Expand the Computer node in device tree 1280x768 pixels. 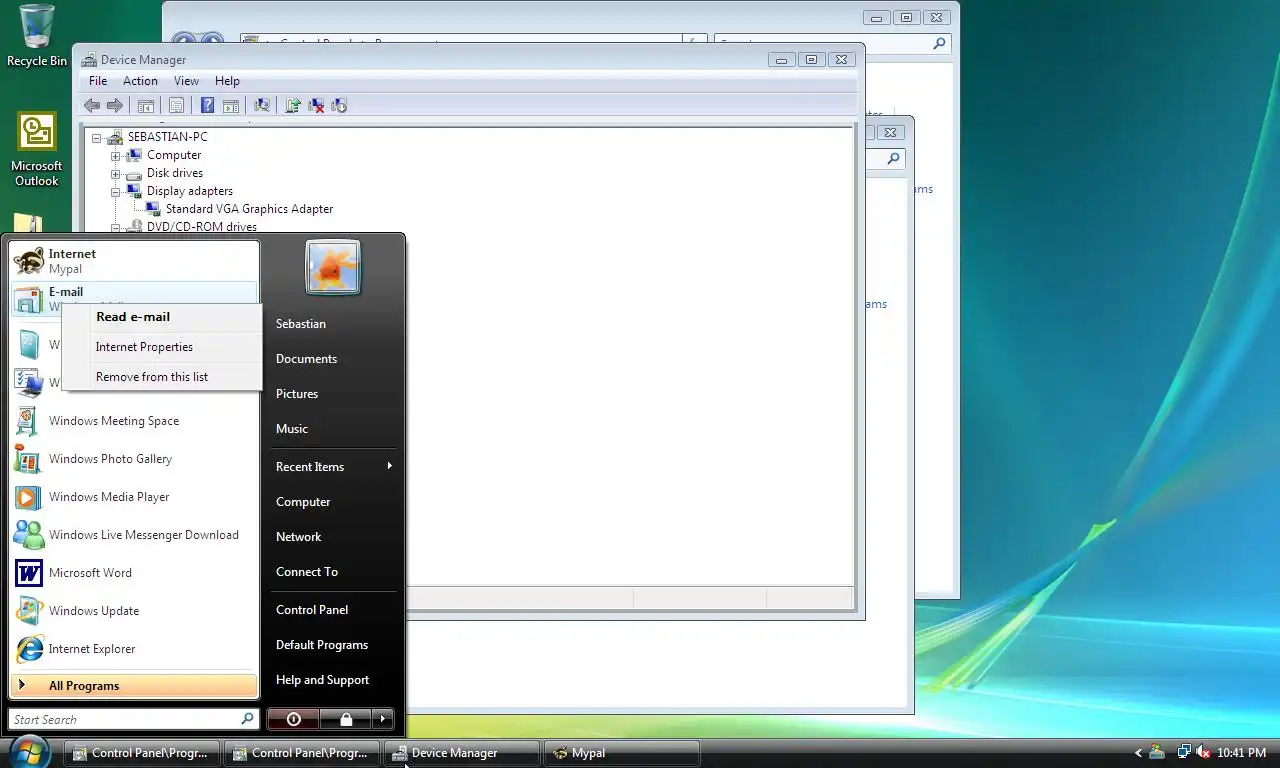116,155
